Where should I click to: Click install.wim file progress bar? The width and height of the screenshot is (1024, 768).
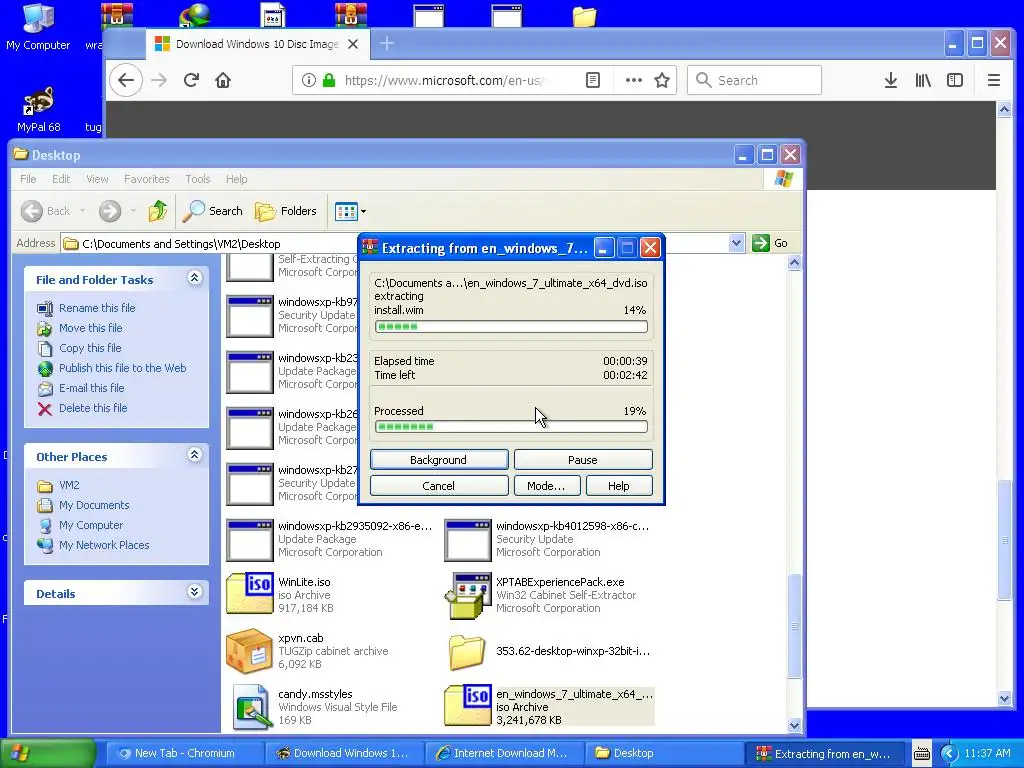[x=511, y=327]
